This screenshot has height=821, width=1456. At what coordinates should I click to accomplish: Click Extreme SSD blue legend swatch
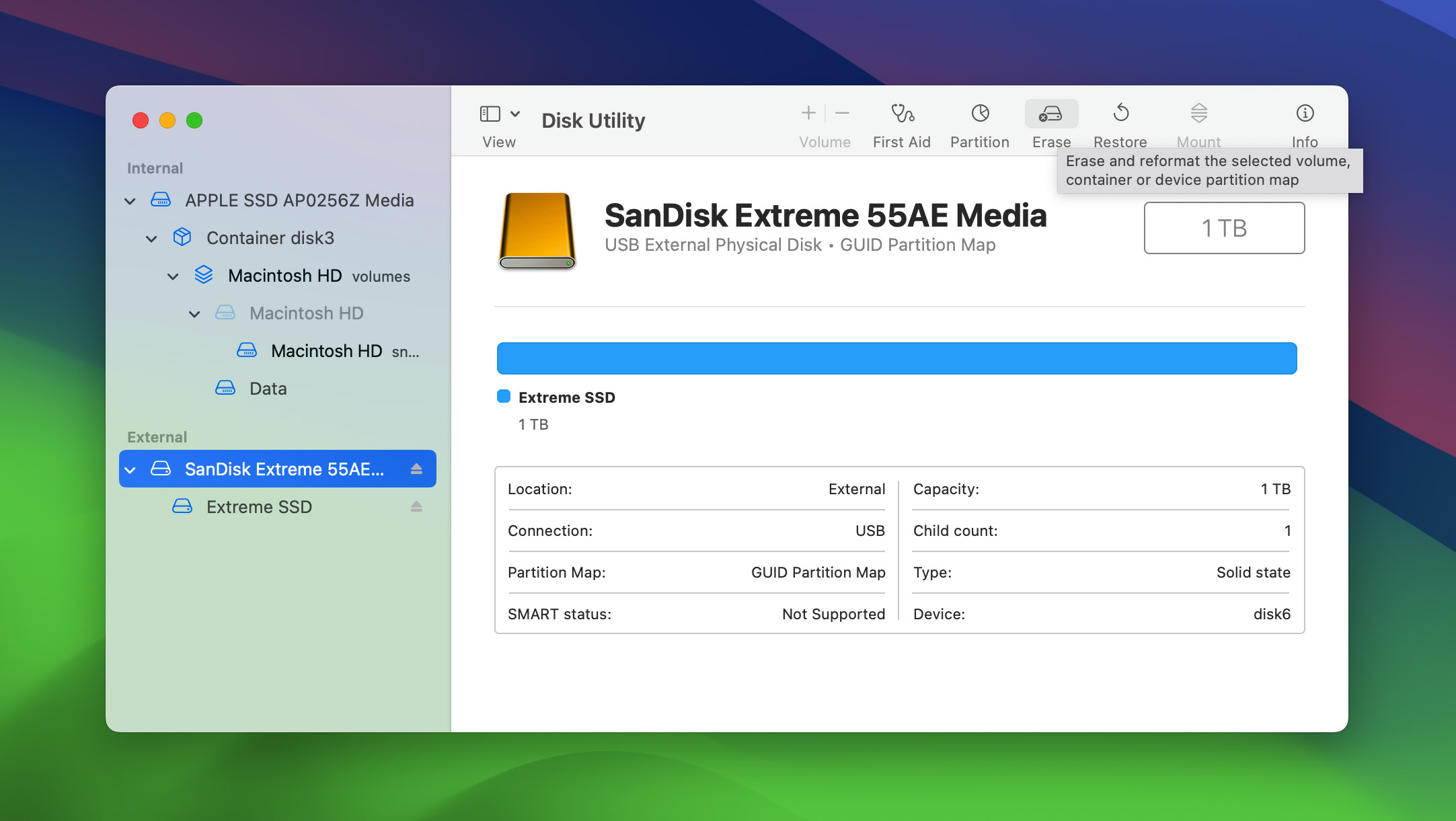[x=504, y=396]
